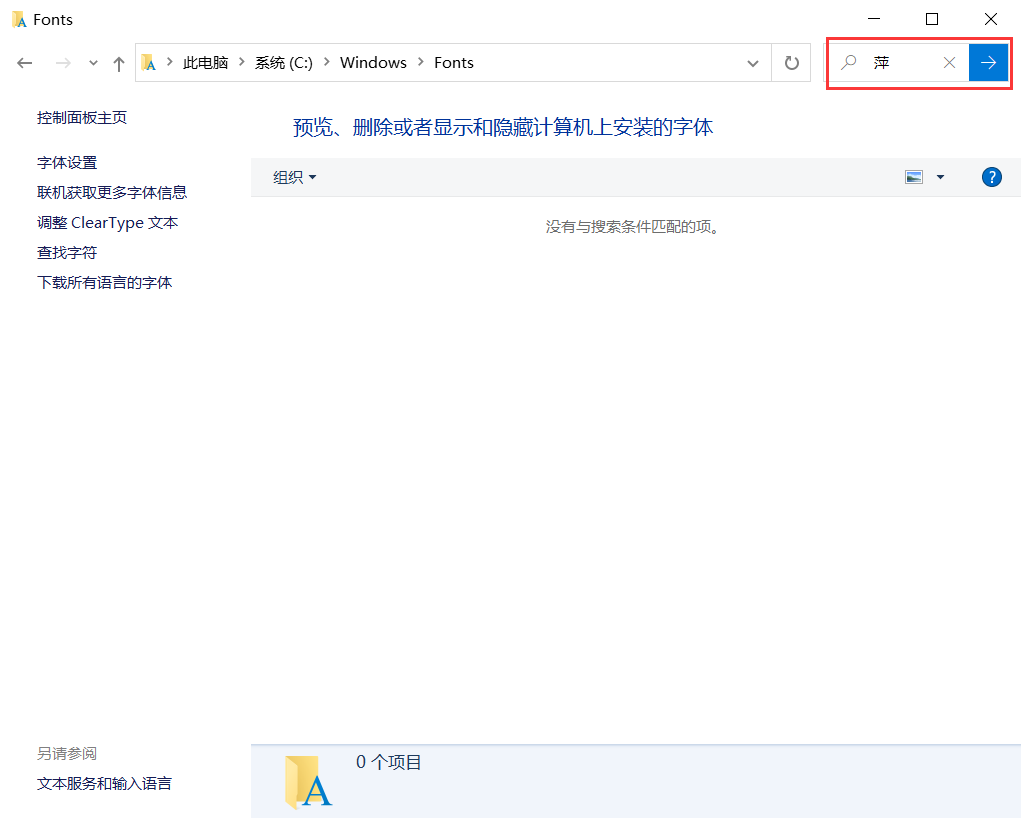Open Help with the question mark icon
The width and height of the screenshot is (1022, 819).
click(991, 177)
